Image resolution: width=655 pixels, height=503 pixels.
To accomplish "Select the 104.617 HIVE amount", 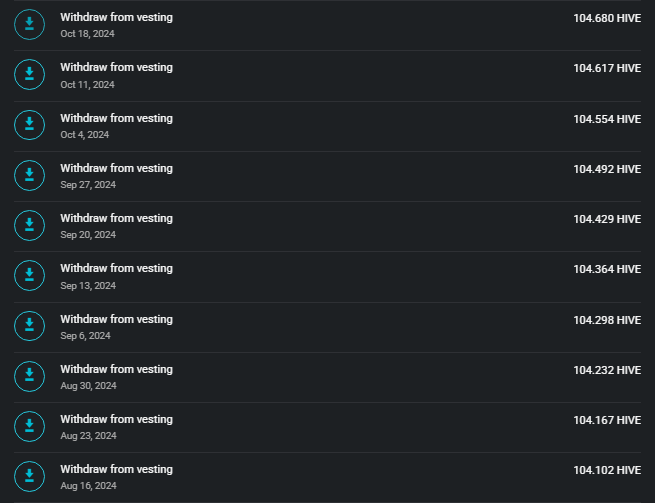I will tap(607, 68).
